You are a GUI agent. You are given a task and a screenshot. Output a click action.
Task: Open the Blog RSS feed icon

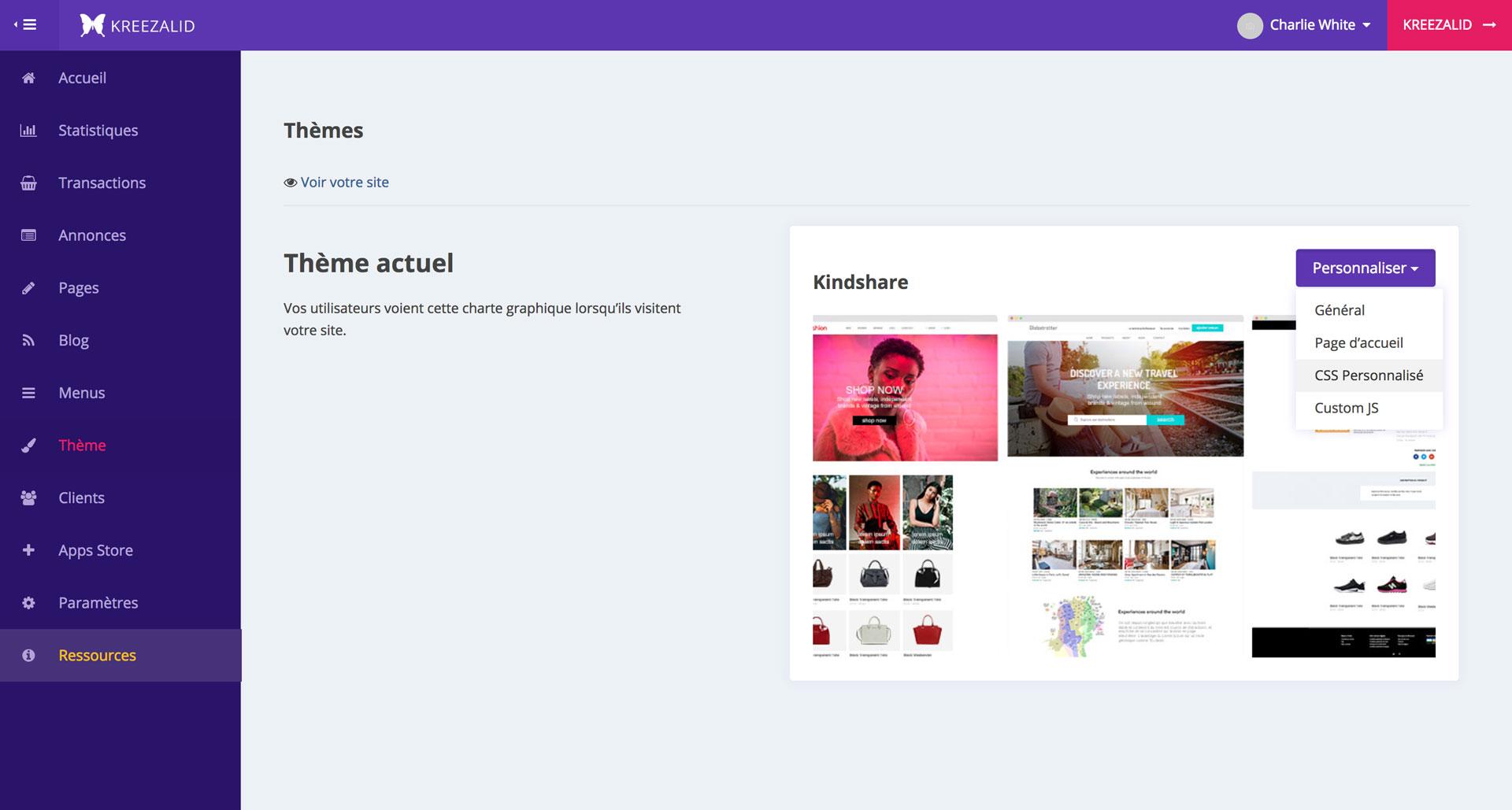pos(28,341)
